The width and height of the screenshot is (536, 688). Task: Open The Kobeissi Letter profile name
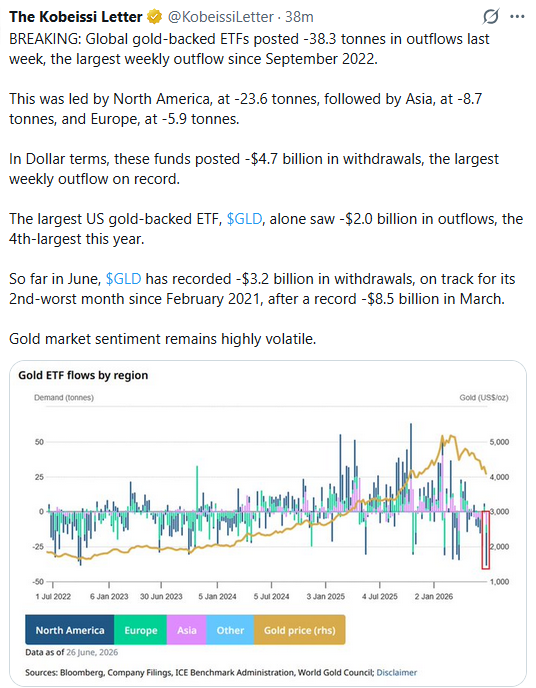76,17
